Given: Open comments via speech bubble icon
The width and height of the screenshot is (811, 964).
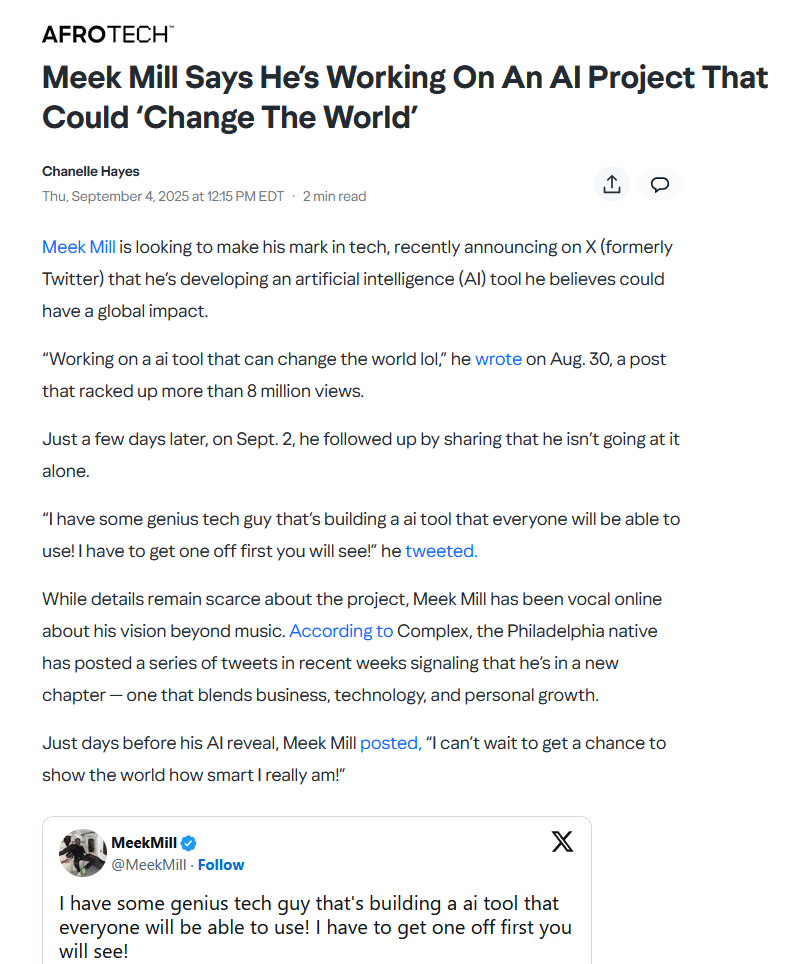Looking at the screenshot, I should [660, 184].
